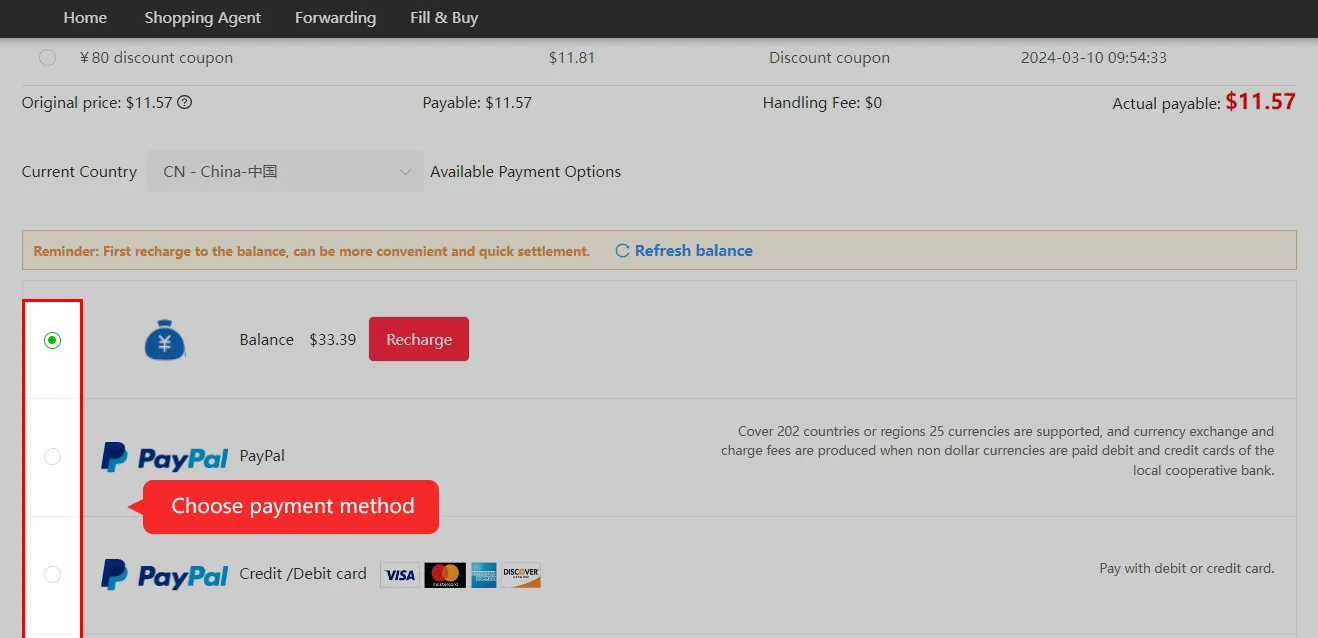Click the VISA card icon
This screenshot has height=638, width=1318.
pyautogui.click(x=400, y=575)
